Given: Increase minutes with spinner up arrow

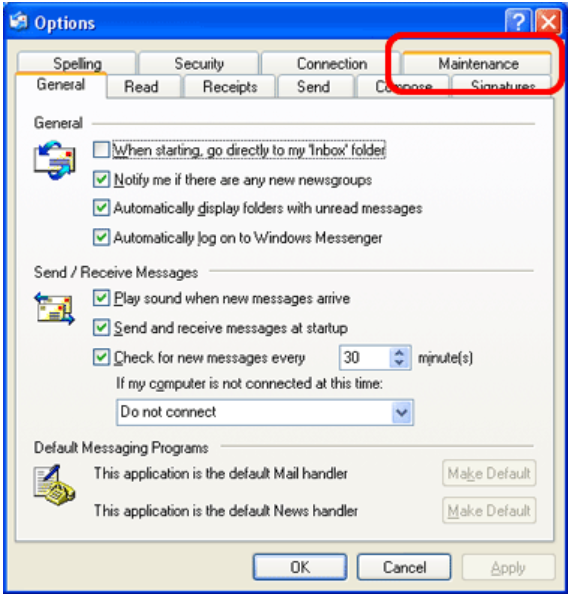Looking at the screenshot, I should tap(399, 352).
